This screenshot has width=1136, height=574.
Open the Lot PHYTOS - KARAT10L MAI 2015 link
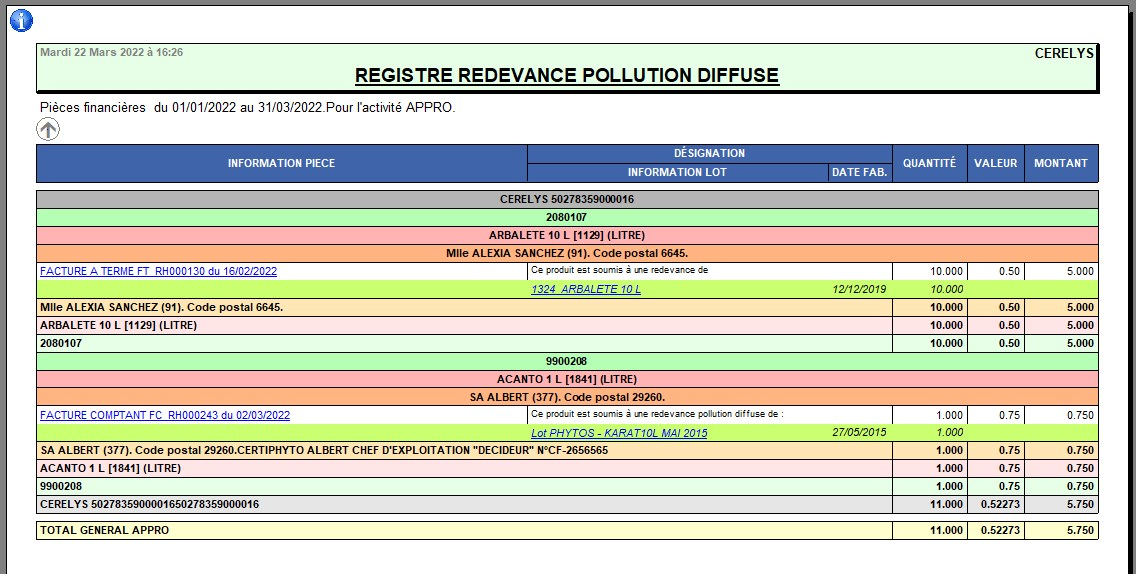[x=618, y=433]
